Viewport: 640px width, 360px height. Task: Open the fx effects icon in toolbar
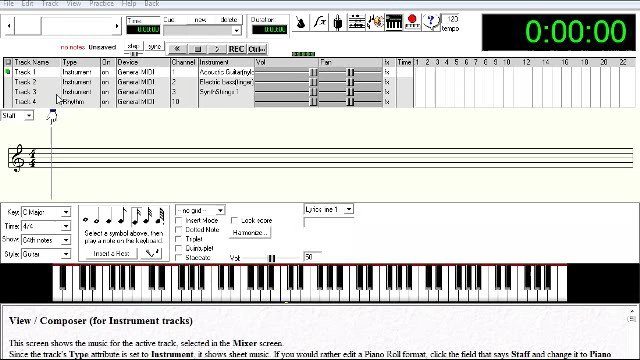pyautogui.click(x=320, y=22)
